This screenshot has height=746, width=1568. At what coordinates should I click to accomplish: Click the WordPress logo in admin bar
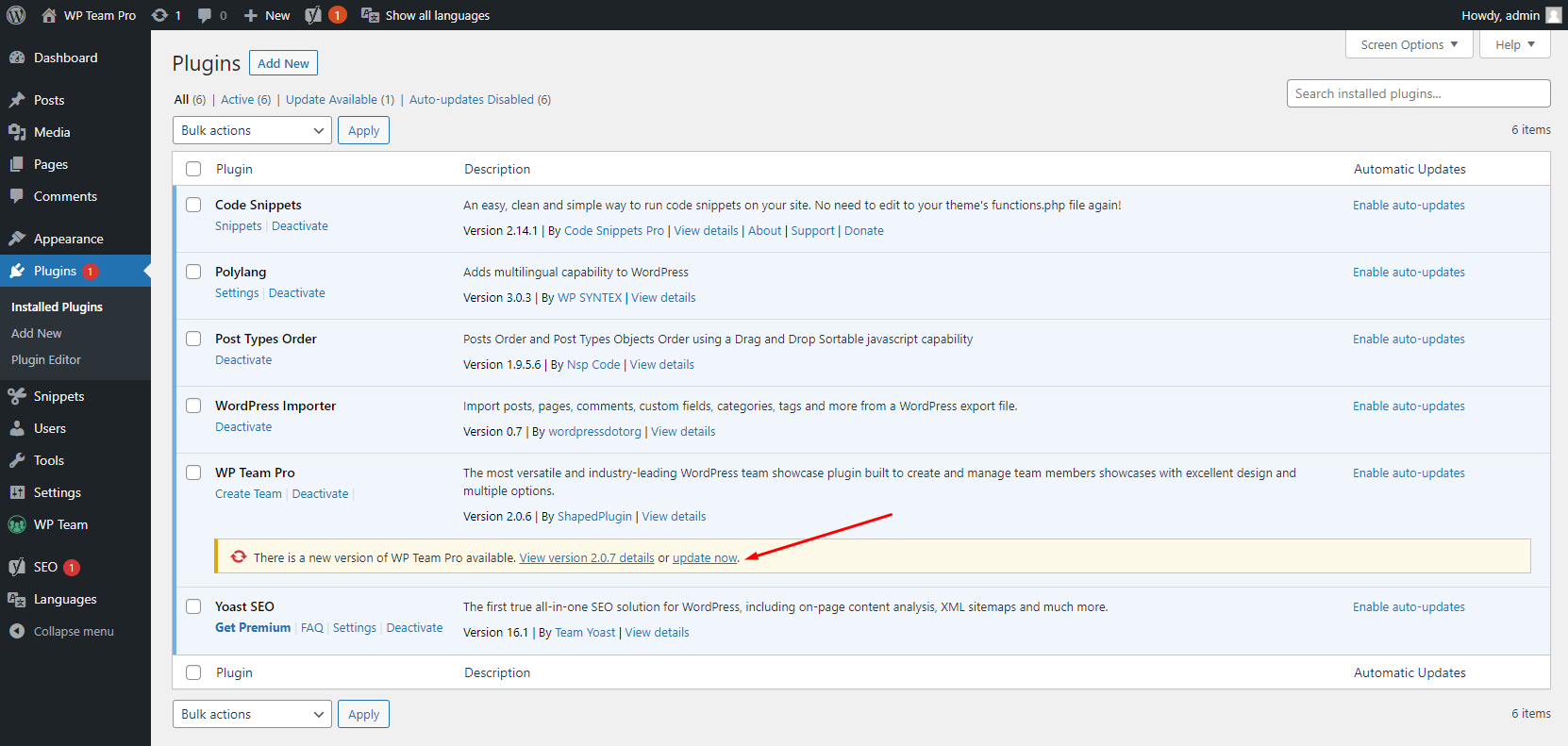click(16, 15)
